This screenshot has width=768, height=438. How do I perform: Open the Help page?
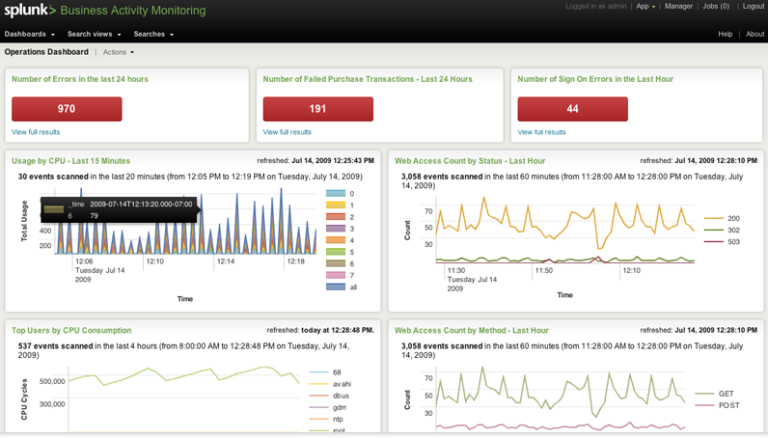[x=725, y=34]
